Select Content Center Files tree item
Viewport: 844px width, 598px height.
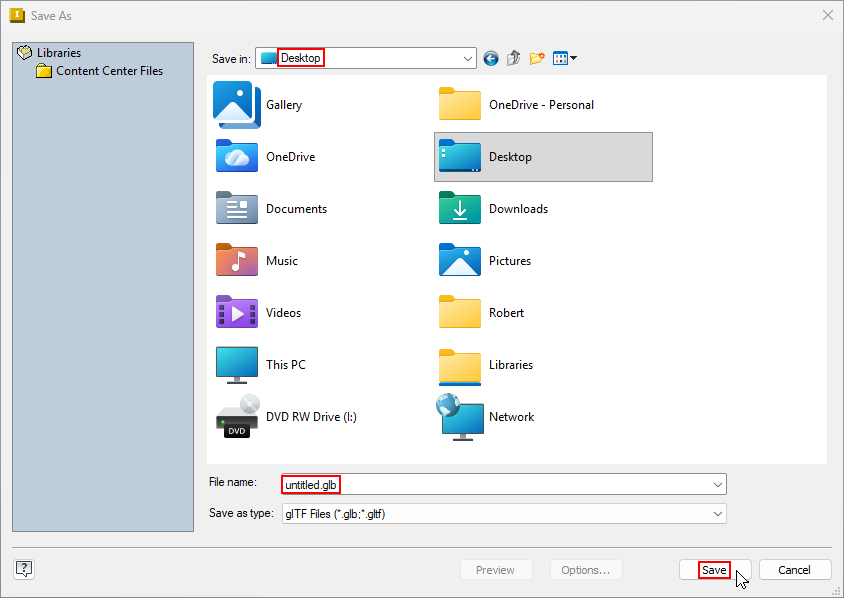pos(109,71)
